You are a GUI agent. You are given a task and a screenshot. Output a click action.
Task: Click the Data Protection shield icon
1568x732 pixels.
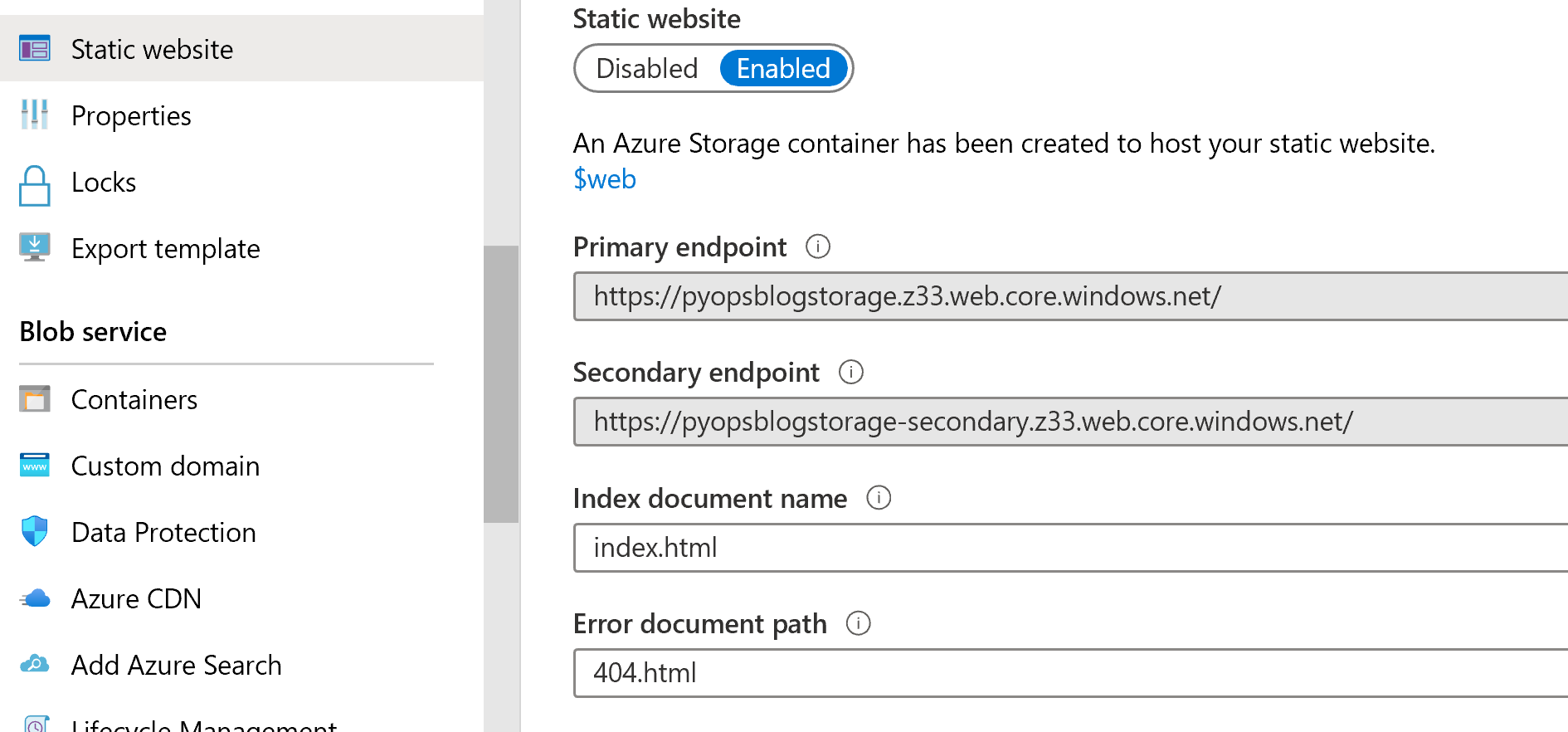[35, 531]
